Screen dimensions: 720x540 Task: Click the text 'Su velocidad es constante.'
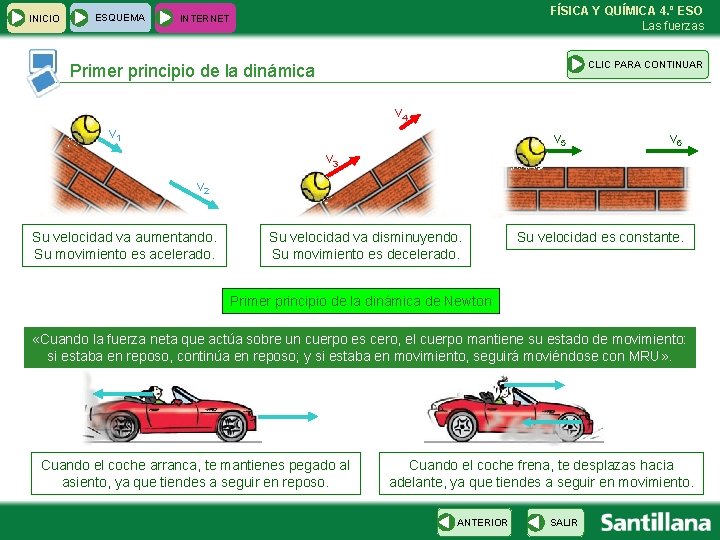click(x=600, y=237)
